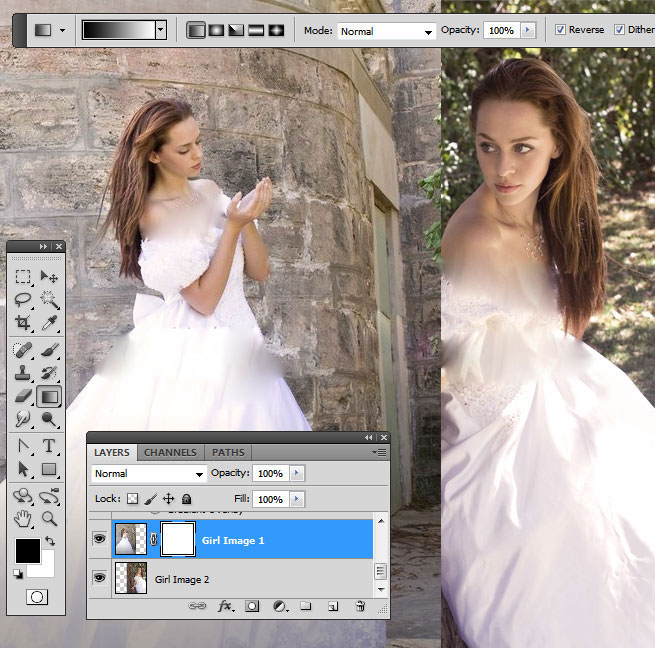
Task: Select the Girl Image 1 layer mask thumbnail
Action: 176,540
